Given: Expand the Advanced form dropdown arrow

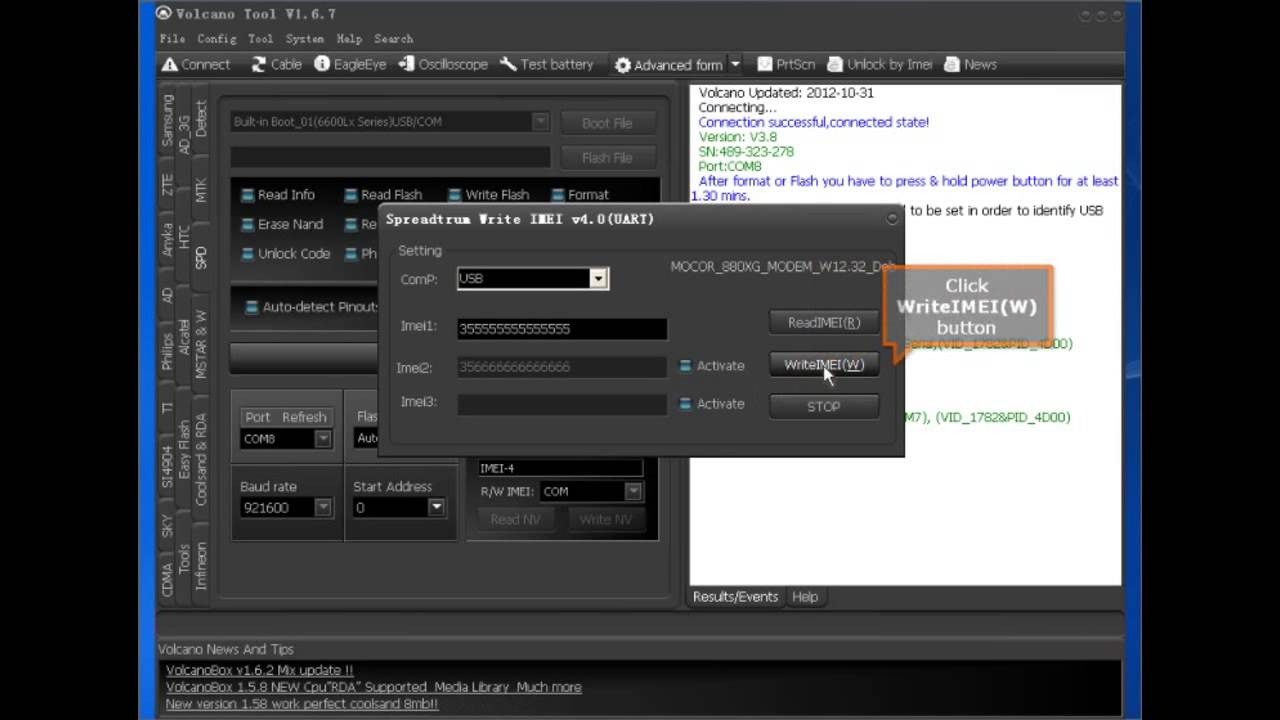Looking at the screenshot, I should point(735,64).
